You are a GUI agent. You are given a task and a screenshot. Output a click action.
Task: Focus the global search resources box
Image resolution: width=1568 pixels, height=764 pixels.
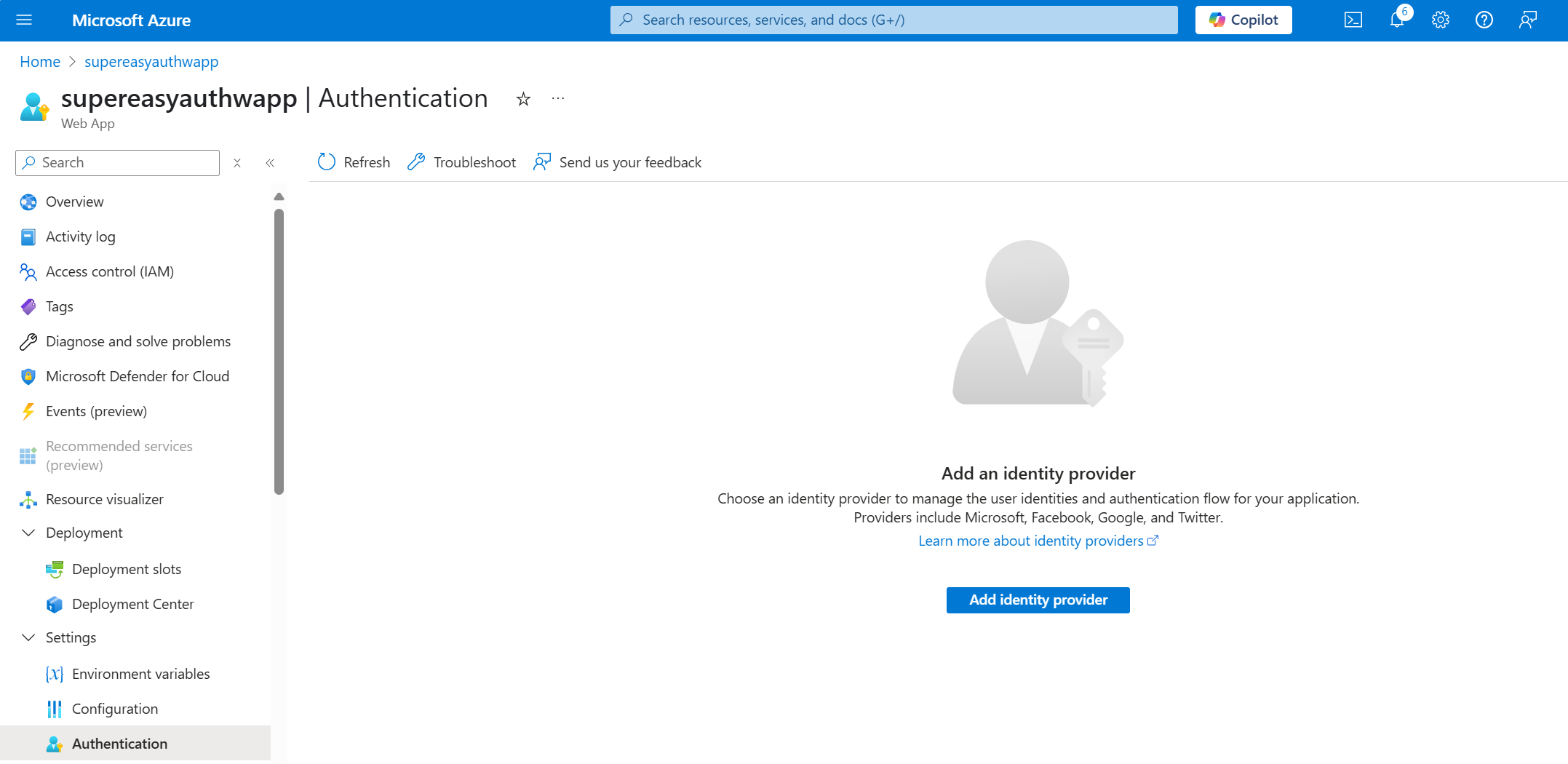tap(894, 20)
